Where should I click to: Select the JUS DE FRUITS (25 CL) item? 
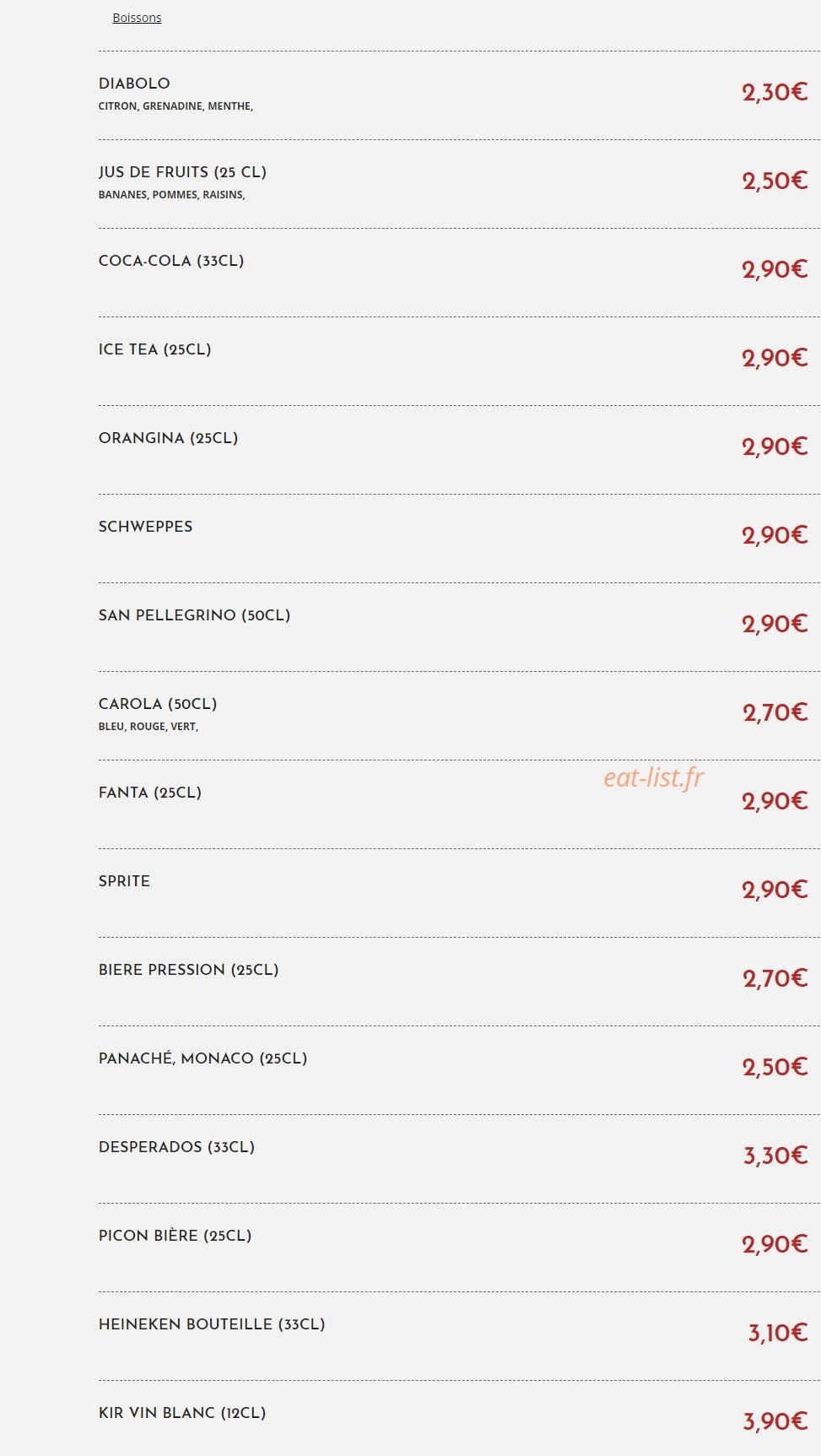tap(182, 172)
